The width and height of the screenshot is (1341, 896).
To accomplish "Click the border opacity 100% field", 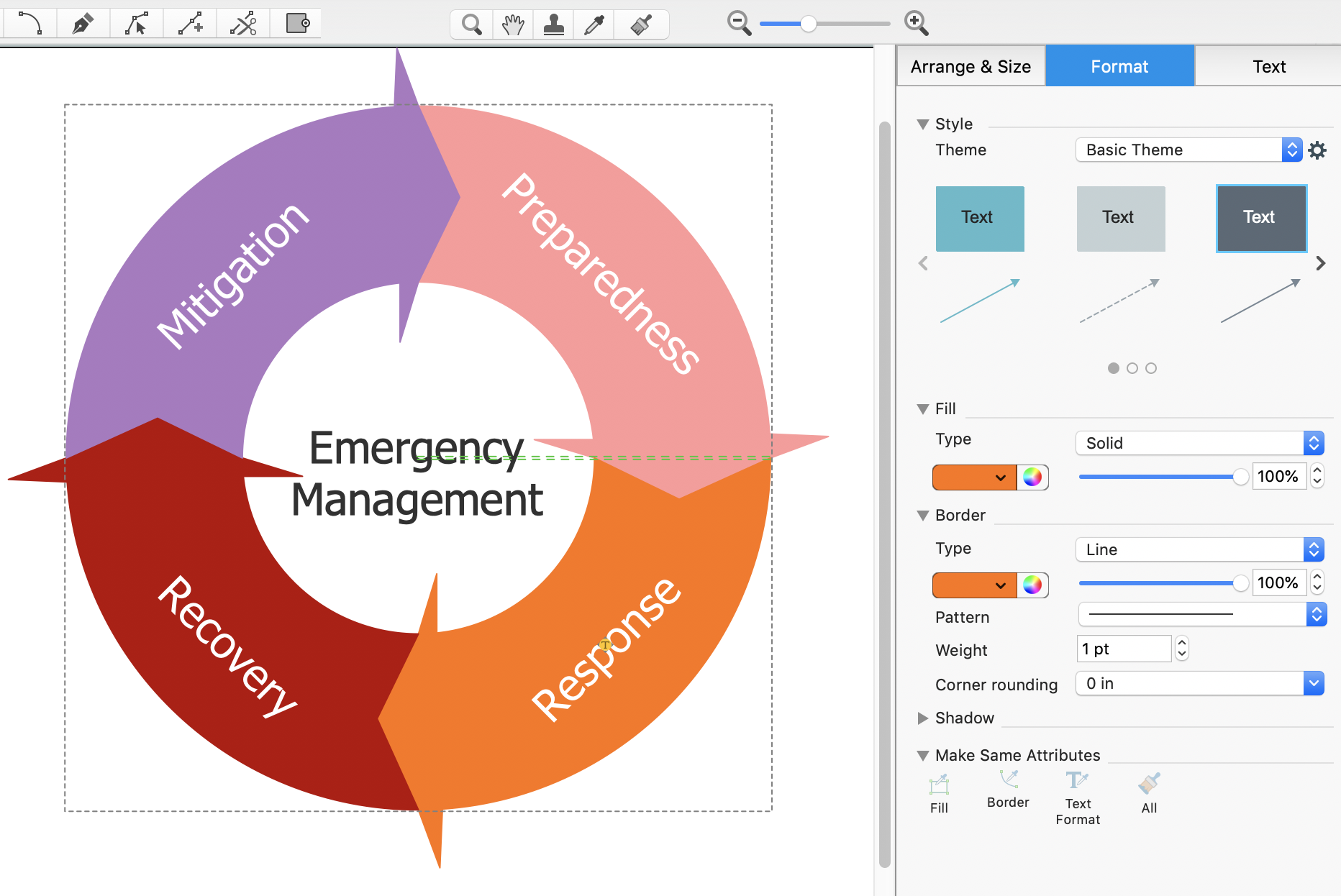I will click(1279, 582).
